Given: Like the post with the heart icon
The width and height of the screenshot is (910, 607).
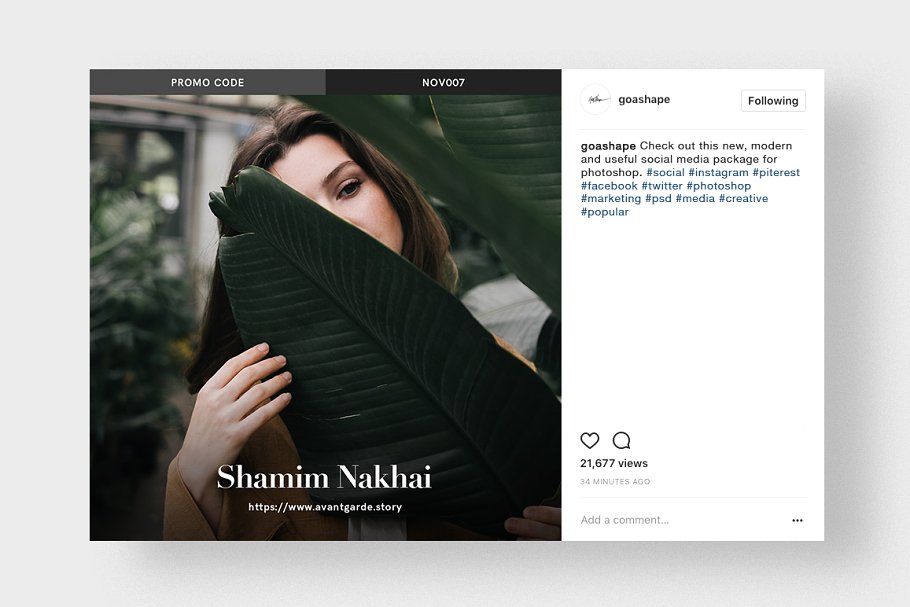Looking at the screenshot, I should click(x=590, y=440).
